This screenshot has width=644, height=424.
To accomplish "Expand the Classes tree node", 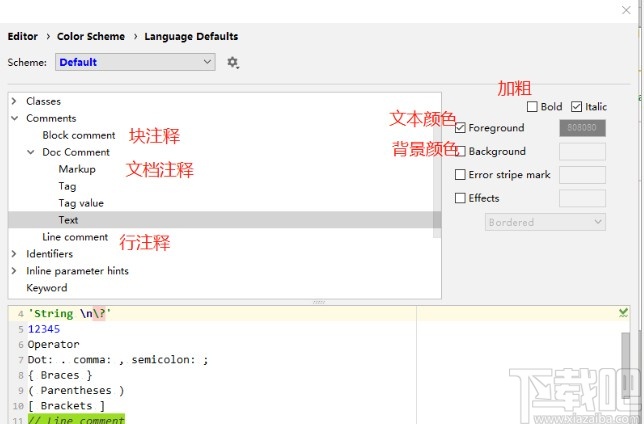I will (14, 101).
